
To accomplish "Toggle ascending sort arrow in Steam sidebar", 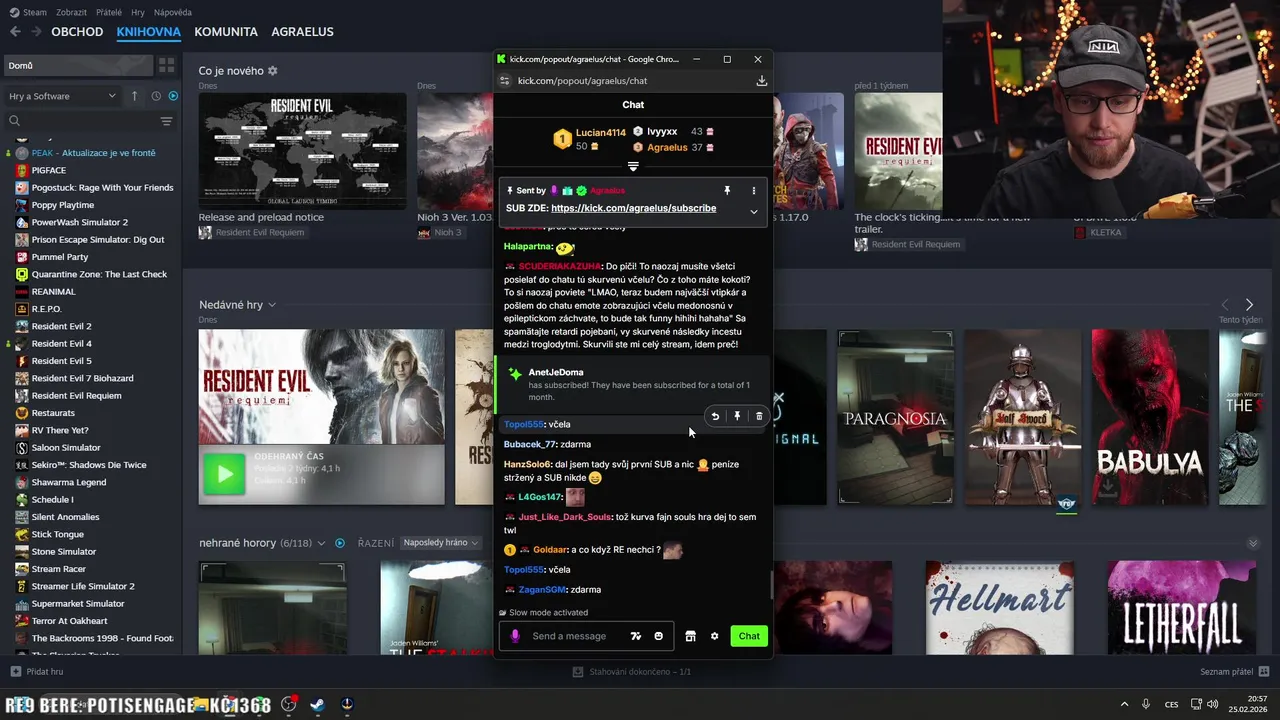I will (x=134, y=96).
